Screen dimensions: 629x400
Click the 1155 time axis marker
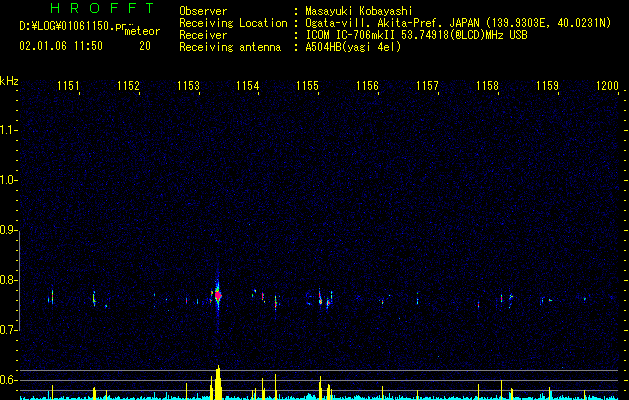click(307, 86)
